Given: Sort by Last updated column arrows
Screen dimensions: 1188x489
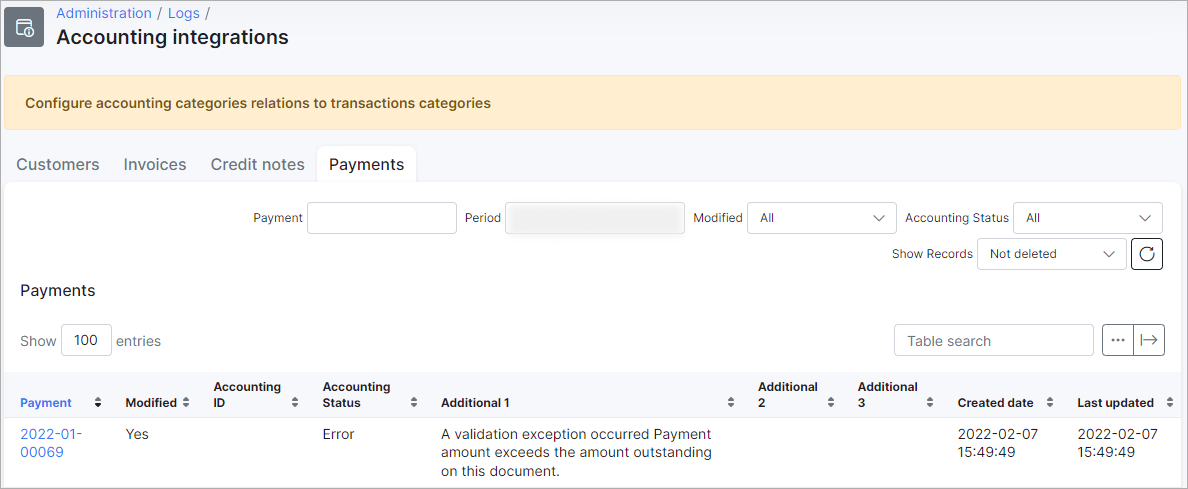Looking at the screenshot, I should [x=1170, y=403].
